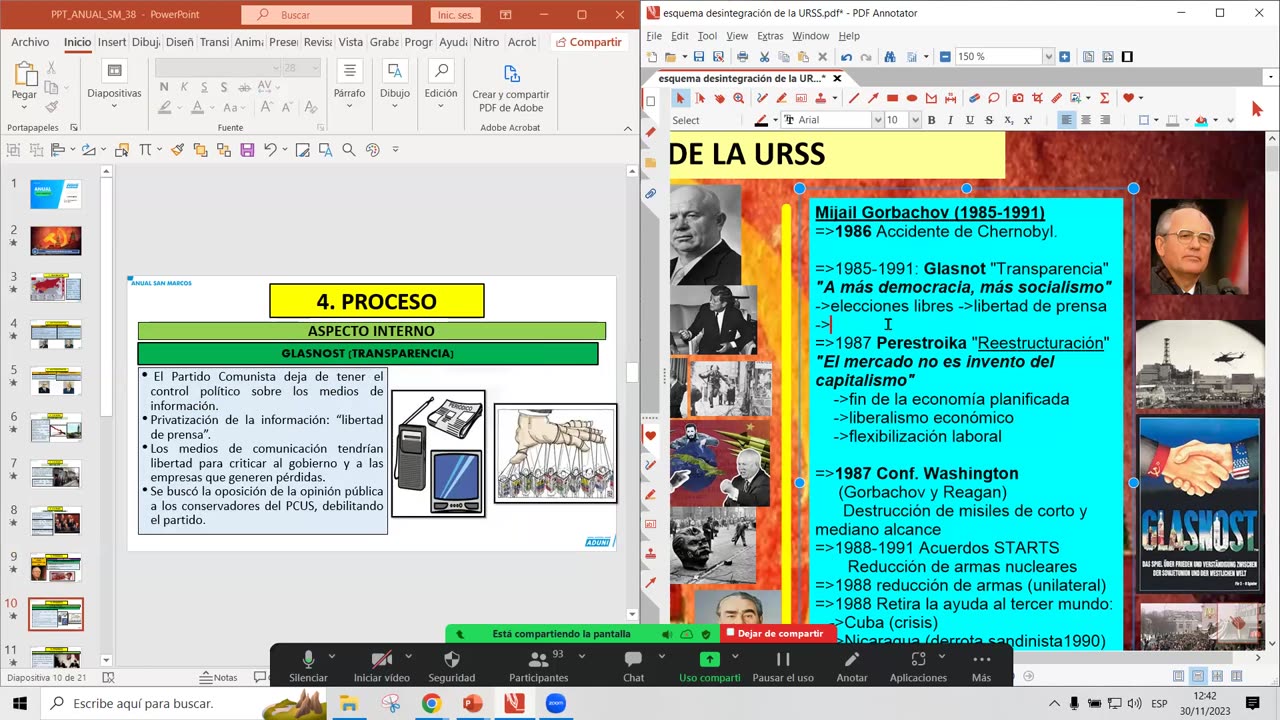Toggle italic text in PDF Annotator

pos(950,120)
